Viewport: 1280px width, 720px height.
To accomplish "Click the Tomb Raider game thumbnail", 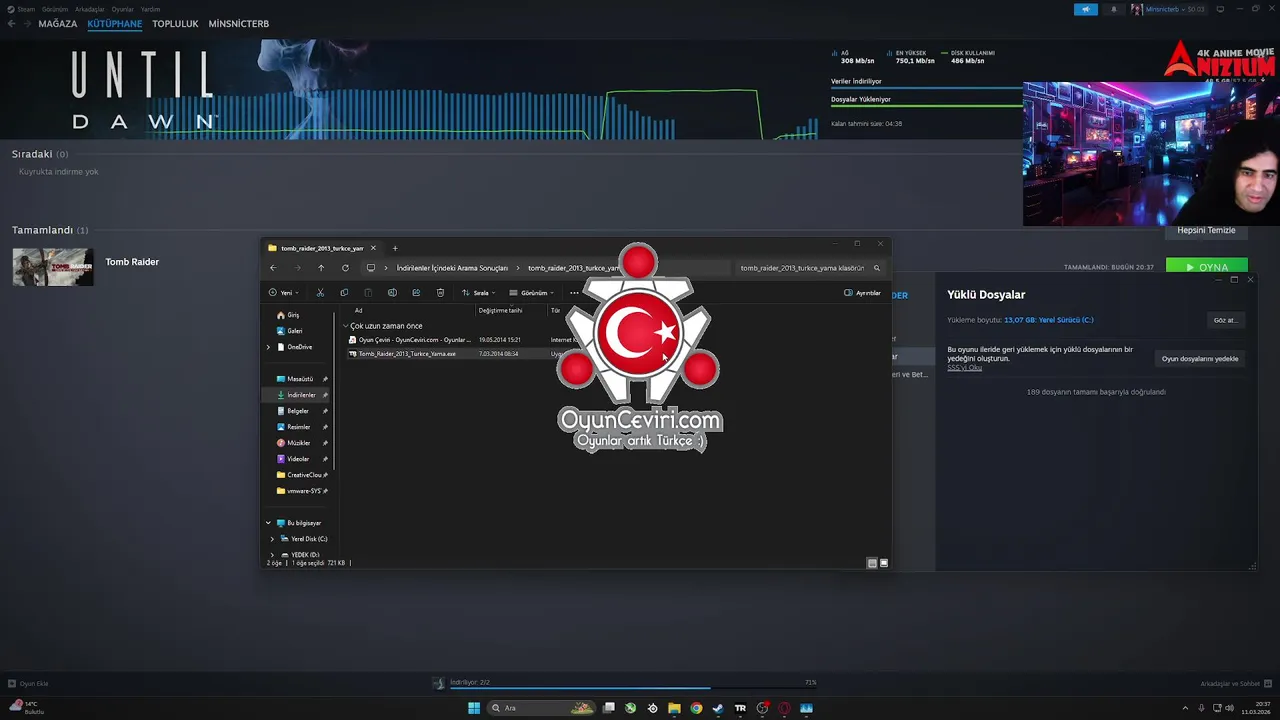I will [53, 267].
